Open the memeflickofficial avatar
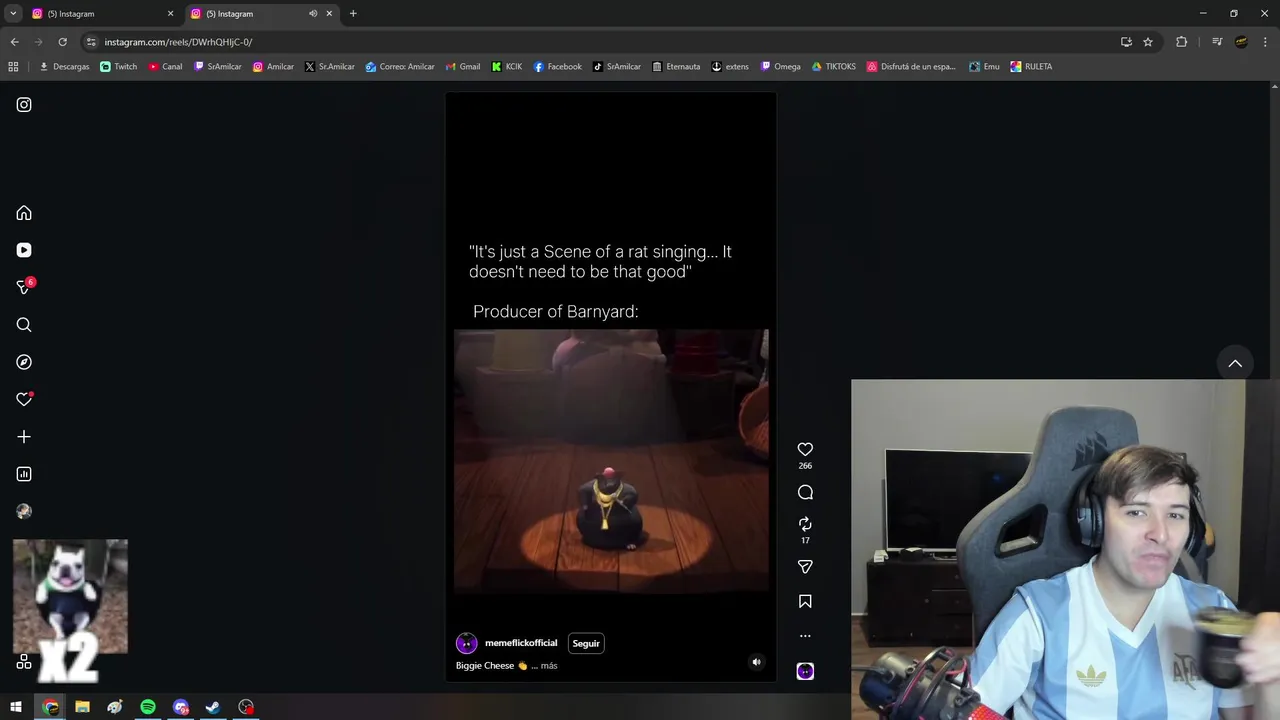This screenshot has width=1280, height=720. 466,644
